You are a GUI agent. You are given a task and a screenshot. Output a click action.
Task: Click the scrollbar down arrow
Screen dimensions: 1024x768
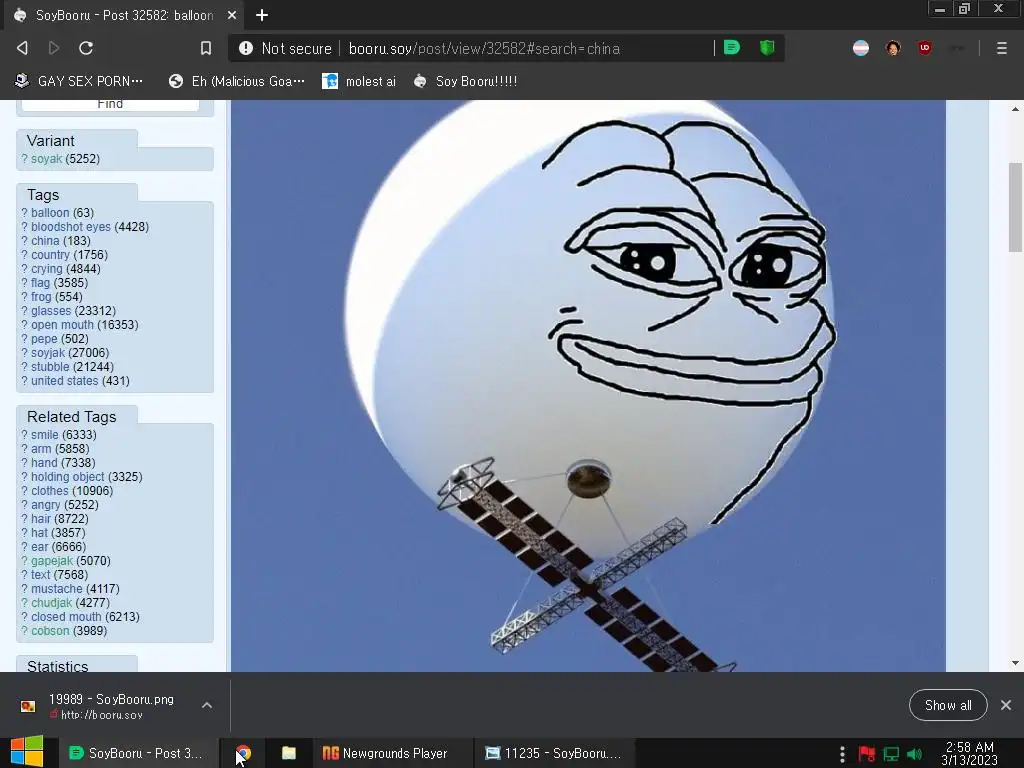pyautogui.click(x=1015, y=663)
